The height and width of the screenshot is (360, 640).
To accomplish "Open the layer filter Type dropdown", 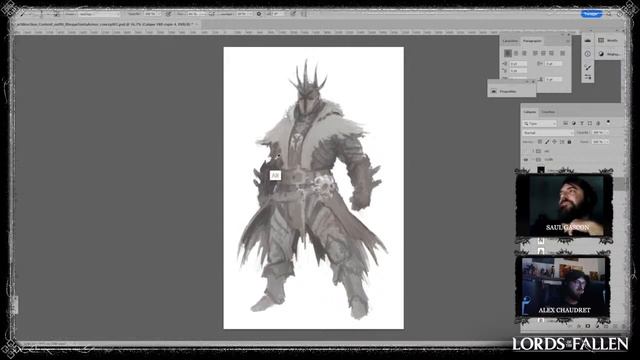I will tap(540, 123).
